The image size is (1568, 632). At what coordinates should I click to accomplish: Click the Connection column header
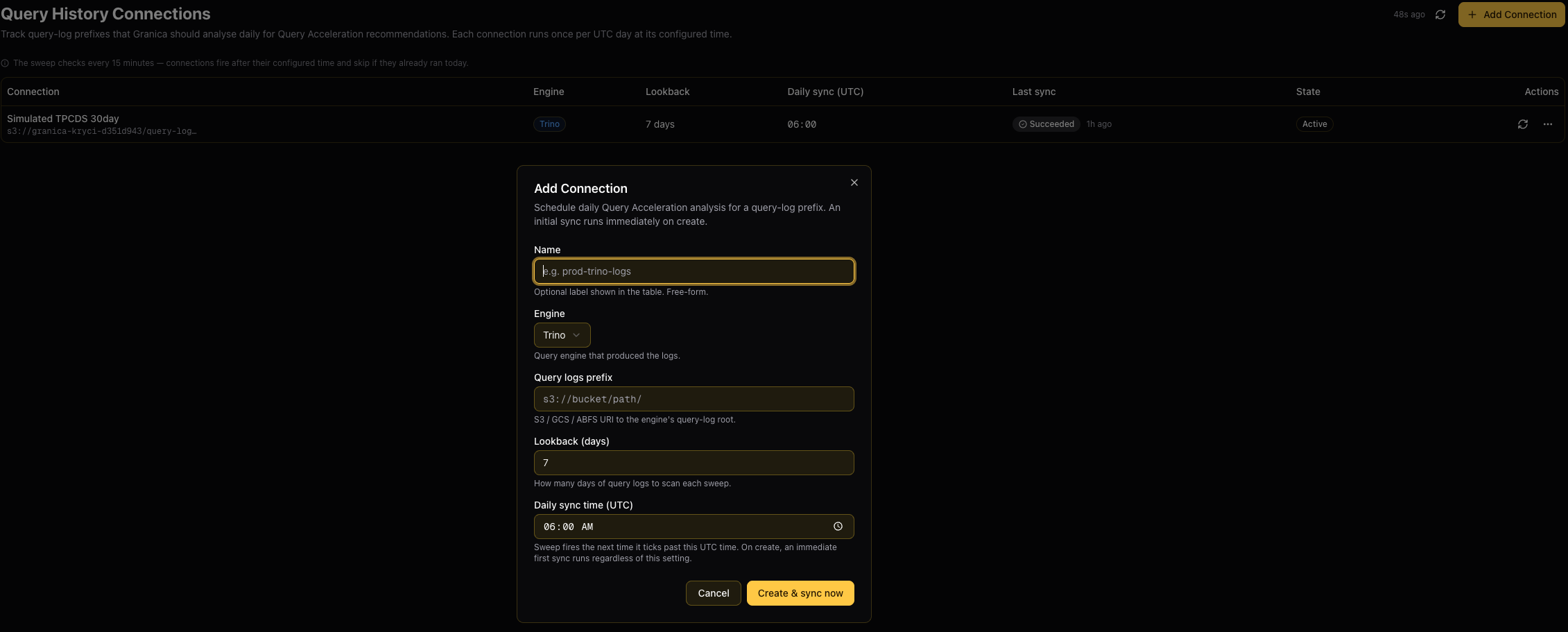pos(33,92)
